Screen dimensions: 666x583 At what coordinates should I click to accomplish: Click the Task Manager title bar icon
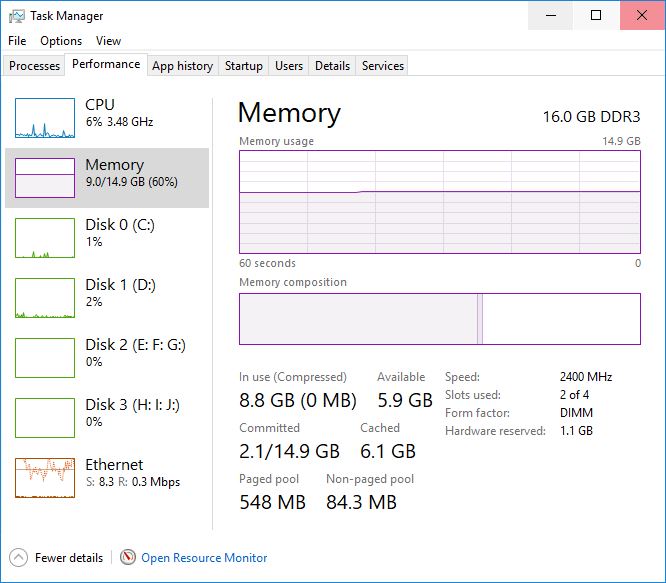[x=16, y=16]
